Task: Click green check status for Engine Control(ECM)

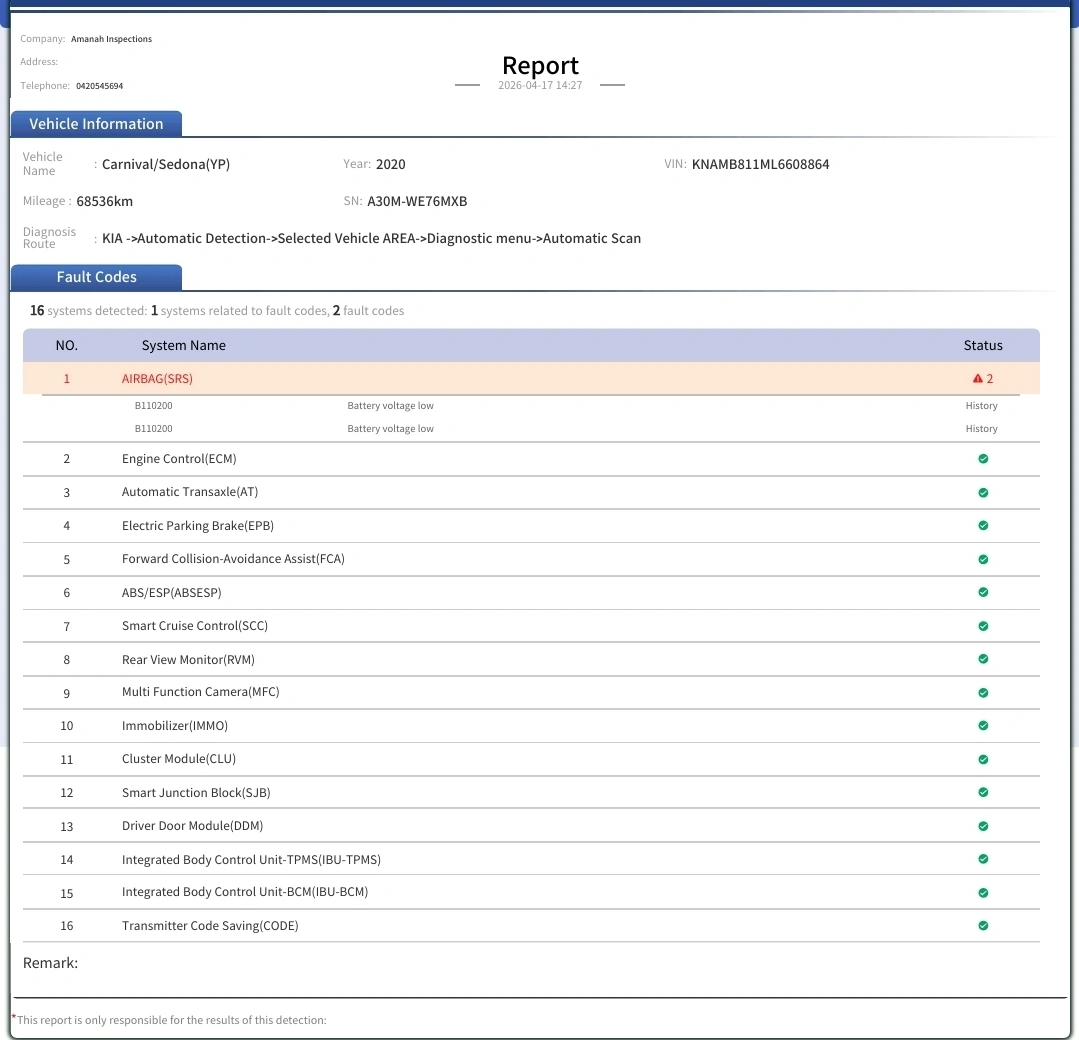Action: (x=983, y=459)
